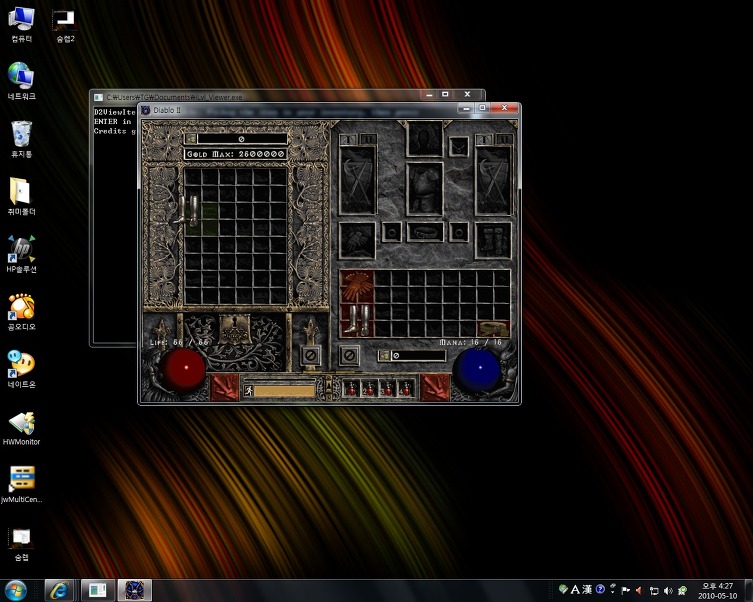Screen dimensions: 753x602
Task: Select the 컴퓨터 desktop icon
Action: [21, 25]
